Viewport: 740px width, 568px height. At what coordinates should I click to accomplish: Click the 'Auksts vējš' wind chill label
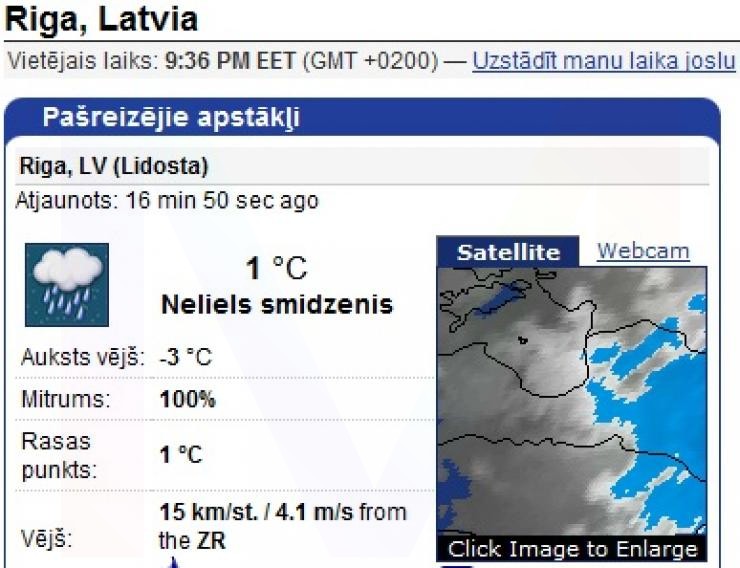click(80, 357)
